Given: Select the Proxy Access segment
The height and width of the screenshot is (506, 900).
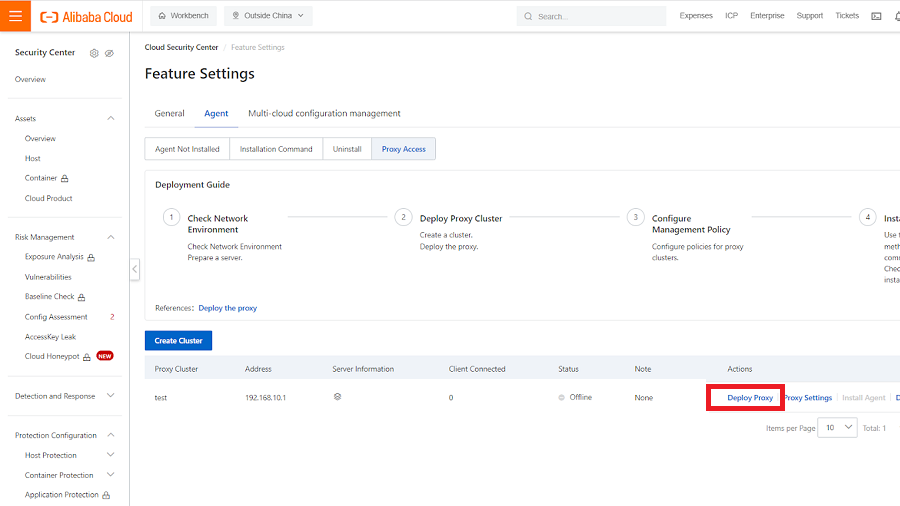Looking at the screenshot, I should pos(403,149).
